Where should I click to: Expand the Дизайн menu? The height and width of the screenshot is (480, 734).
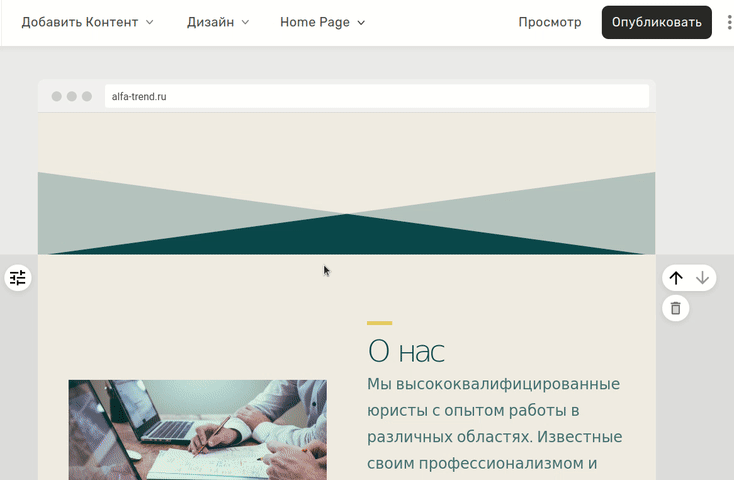click(x=218, y=22)
